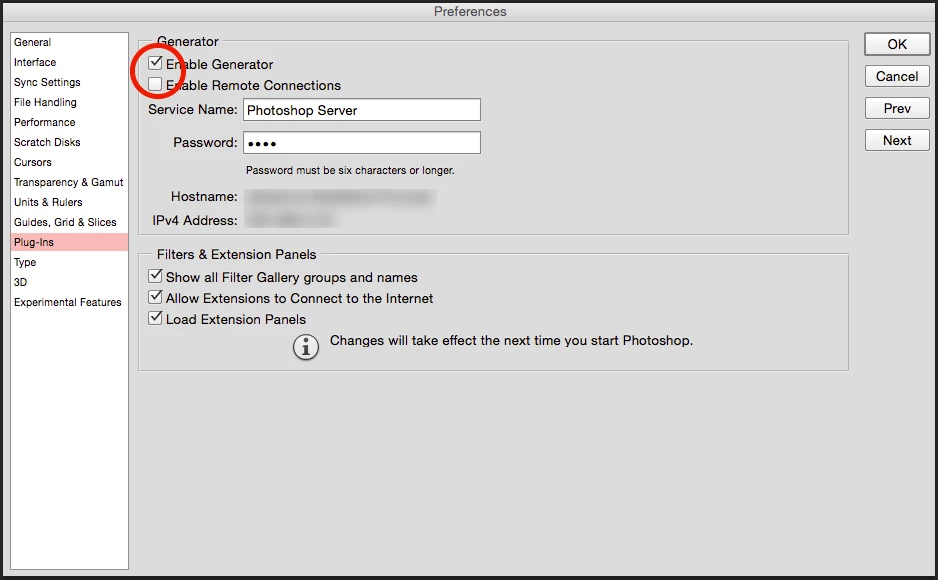The height and width of the screenshot is (580, 938).
Task: Select Transparency & Gamut category
Action: pos(69,182)
